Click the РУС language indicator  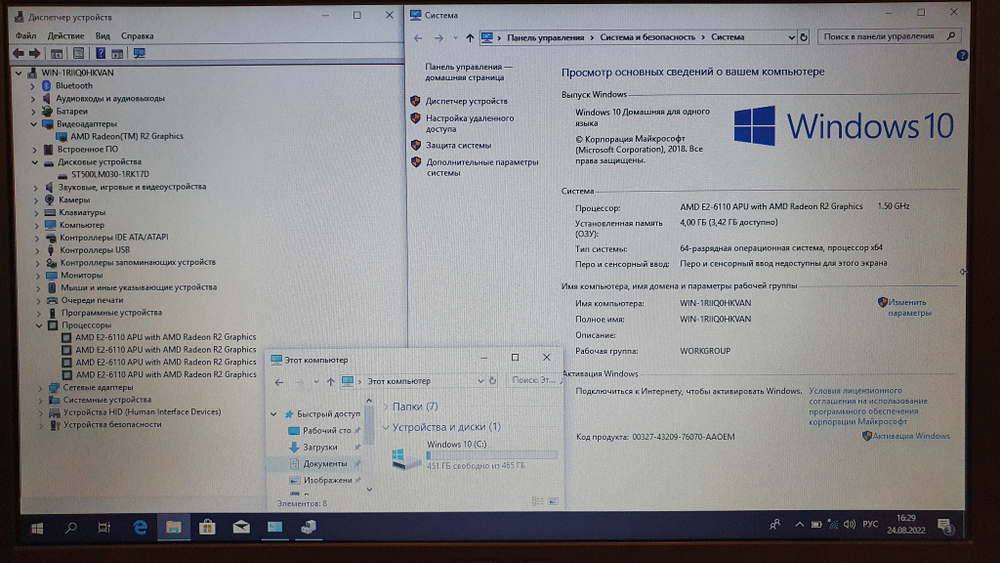[870, 524]
